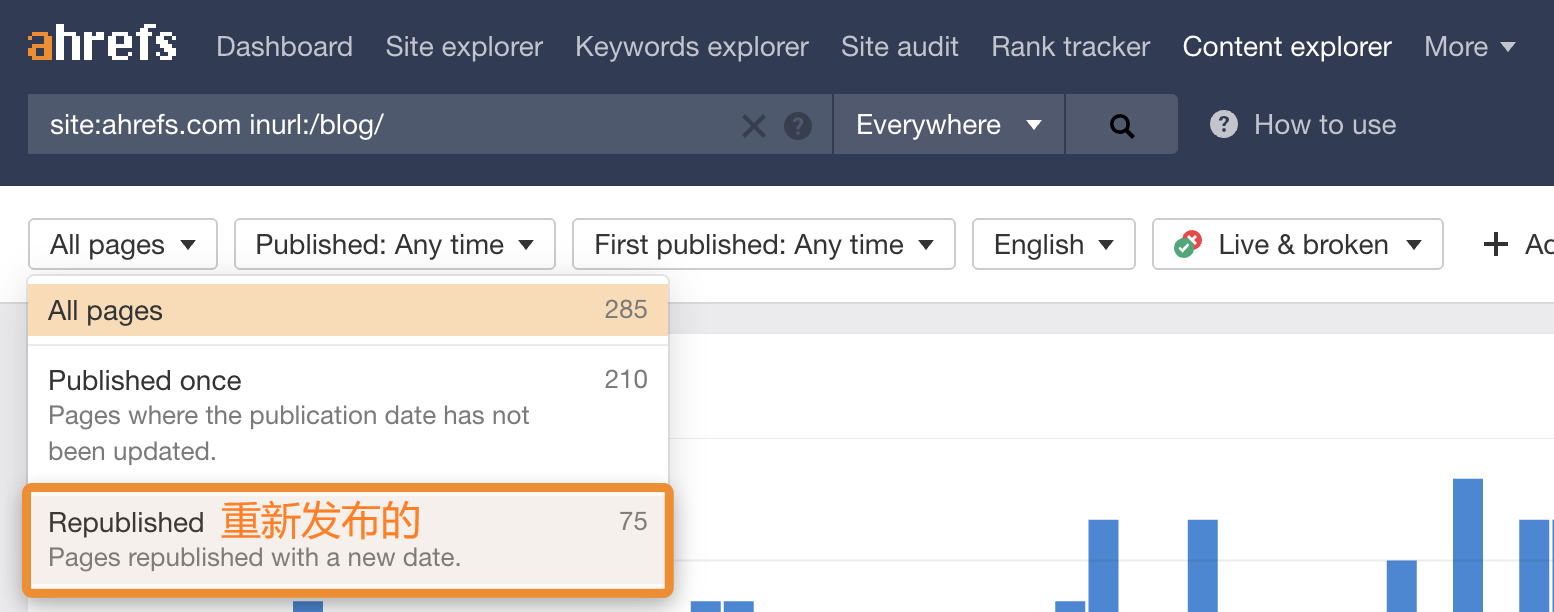The width and height of the screenshot is (1554, 612).
Task: Click inside the search query input field
Action: tap(400, 124)
